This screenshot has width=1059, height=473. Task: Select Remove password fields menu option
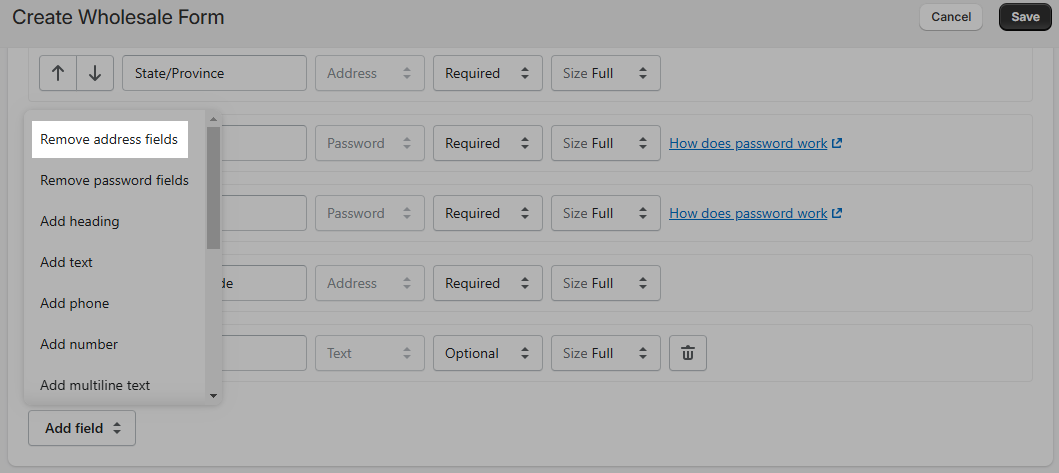coord(115,180)
